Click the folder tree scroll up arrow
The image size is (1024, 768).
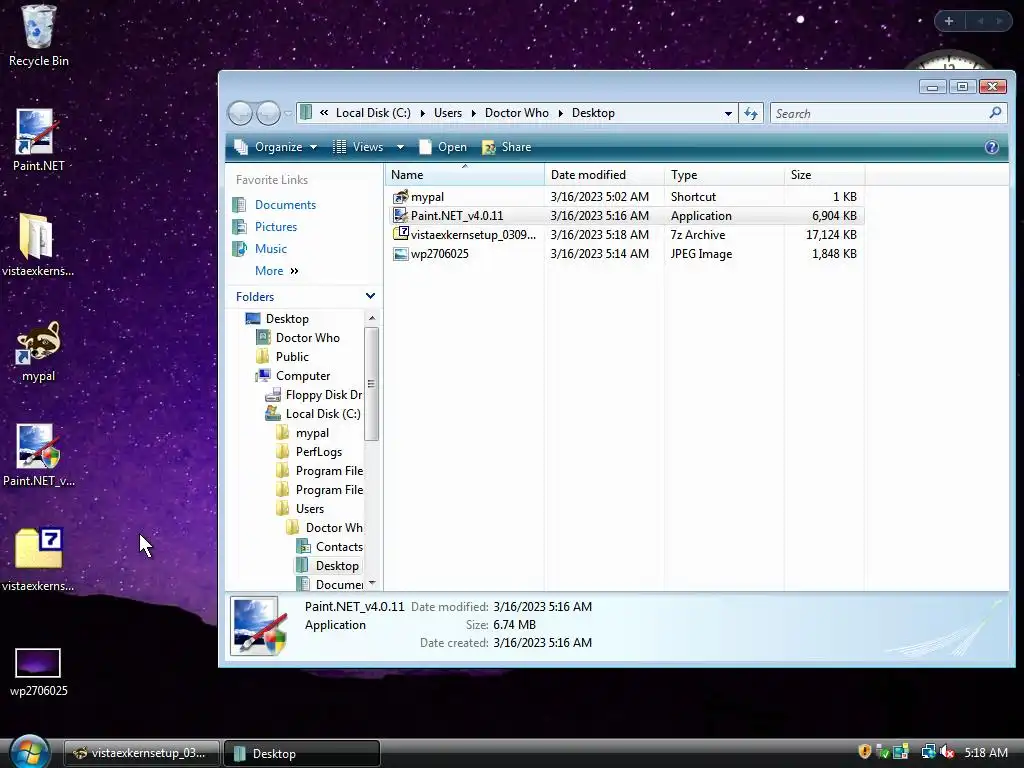coord(372,318)
